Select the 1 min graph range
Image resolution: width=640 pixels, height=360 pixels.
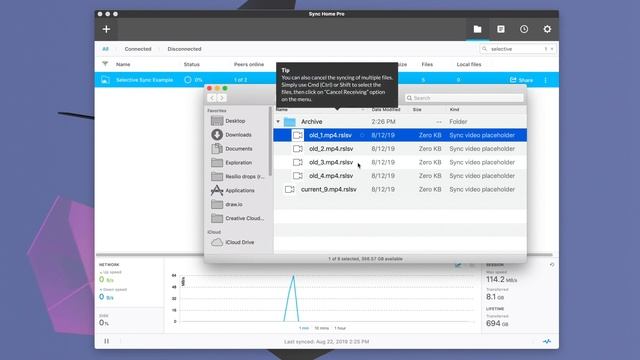pos(304,328)
